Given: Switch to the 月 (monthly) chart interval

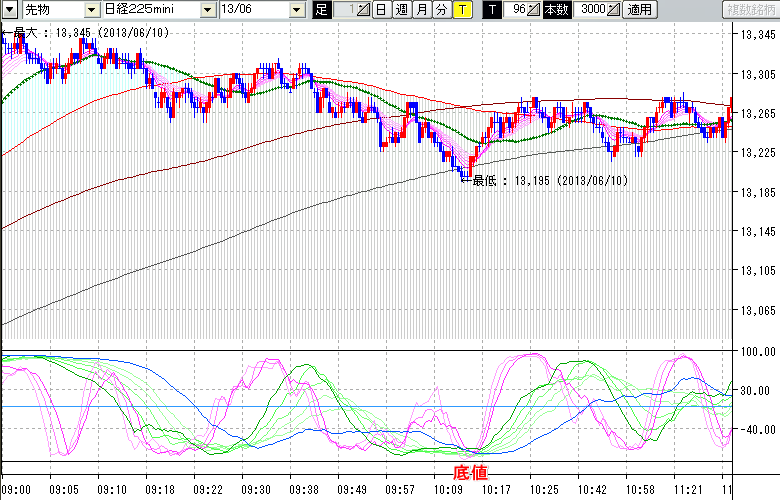Looking at the screenshot, I should click(421, 10).
